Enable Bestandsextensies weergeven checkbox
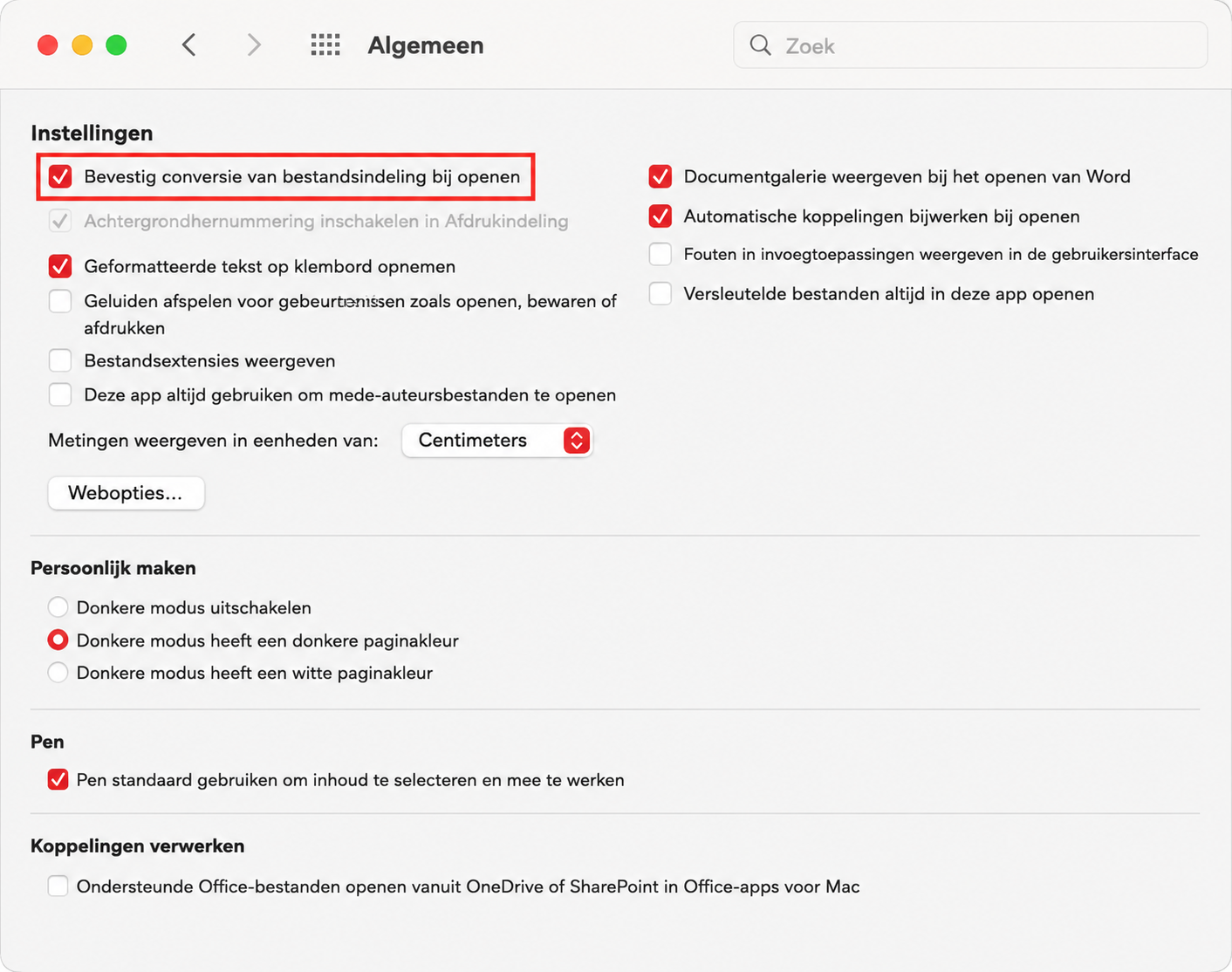This screenshot has width=1232, height=972. pyautogui.click(x=60, y=360)
